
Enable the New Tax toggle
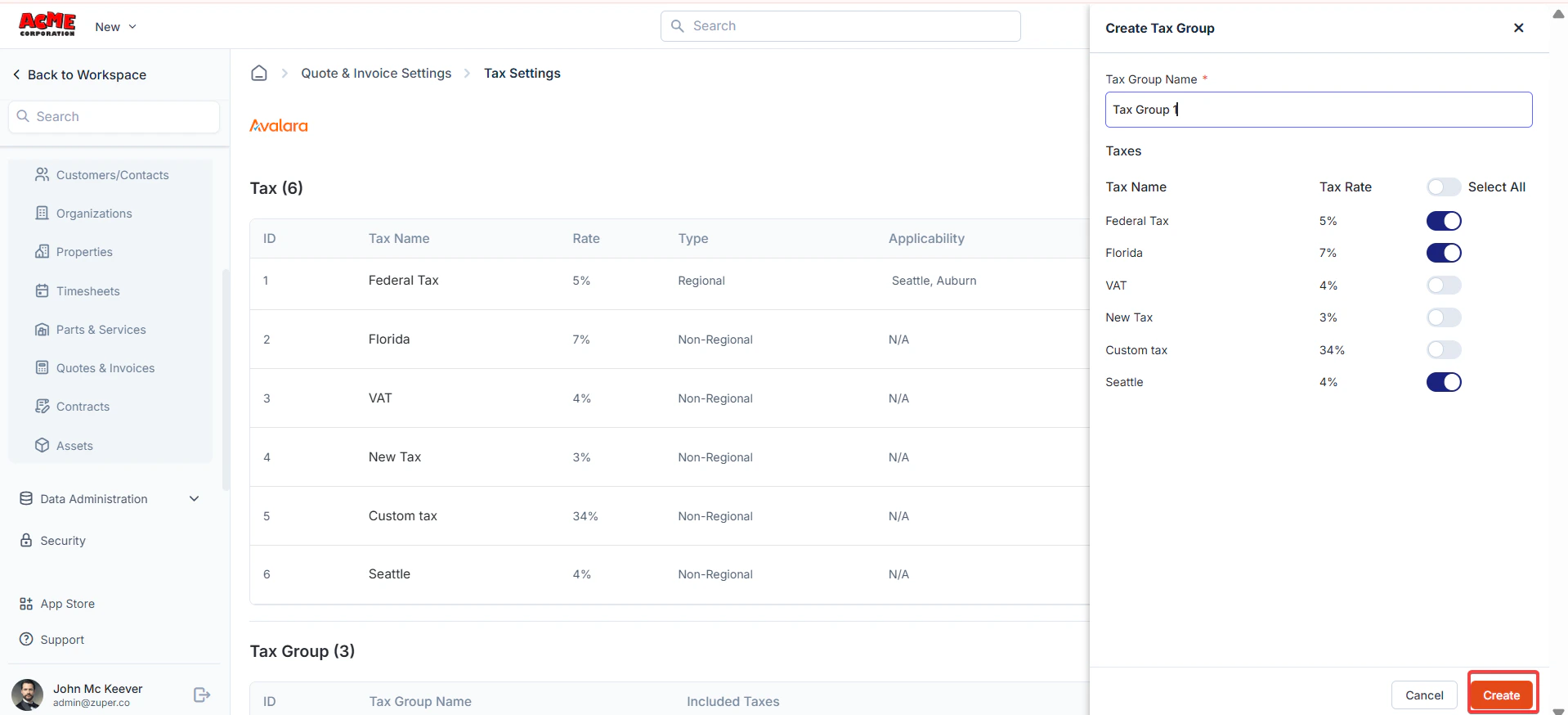pyautogui.click(x=1444, y=317)
